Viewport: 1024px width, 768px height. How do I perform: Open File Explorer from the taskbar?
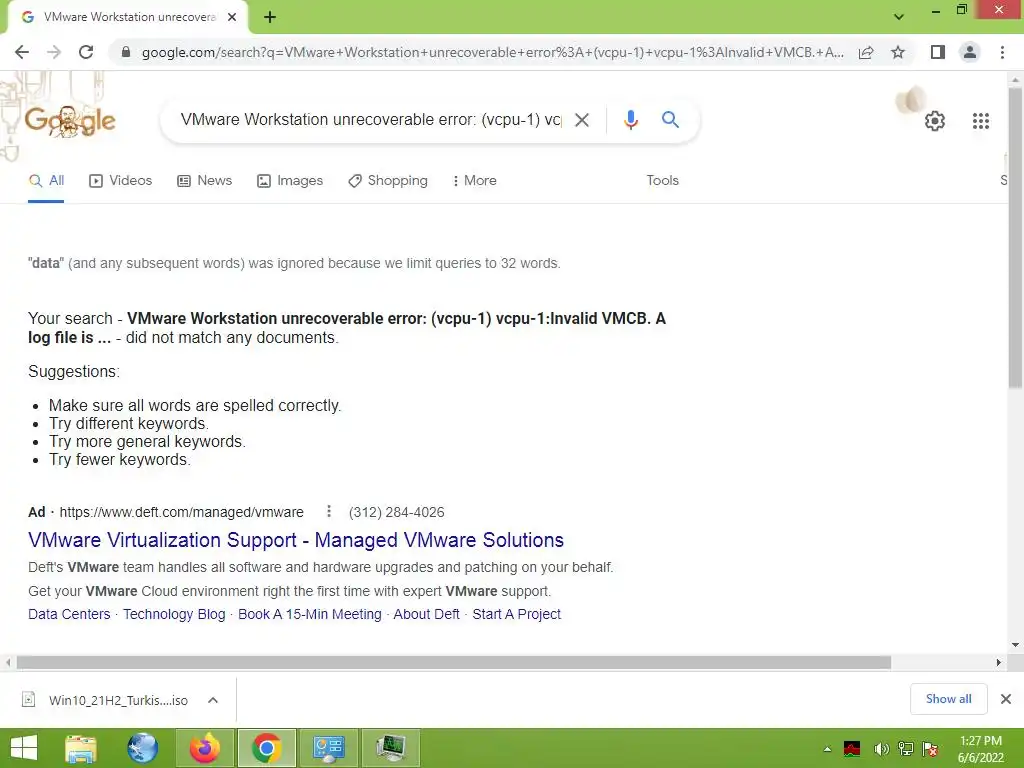pos(80,748)
